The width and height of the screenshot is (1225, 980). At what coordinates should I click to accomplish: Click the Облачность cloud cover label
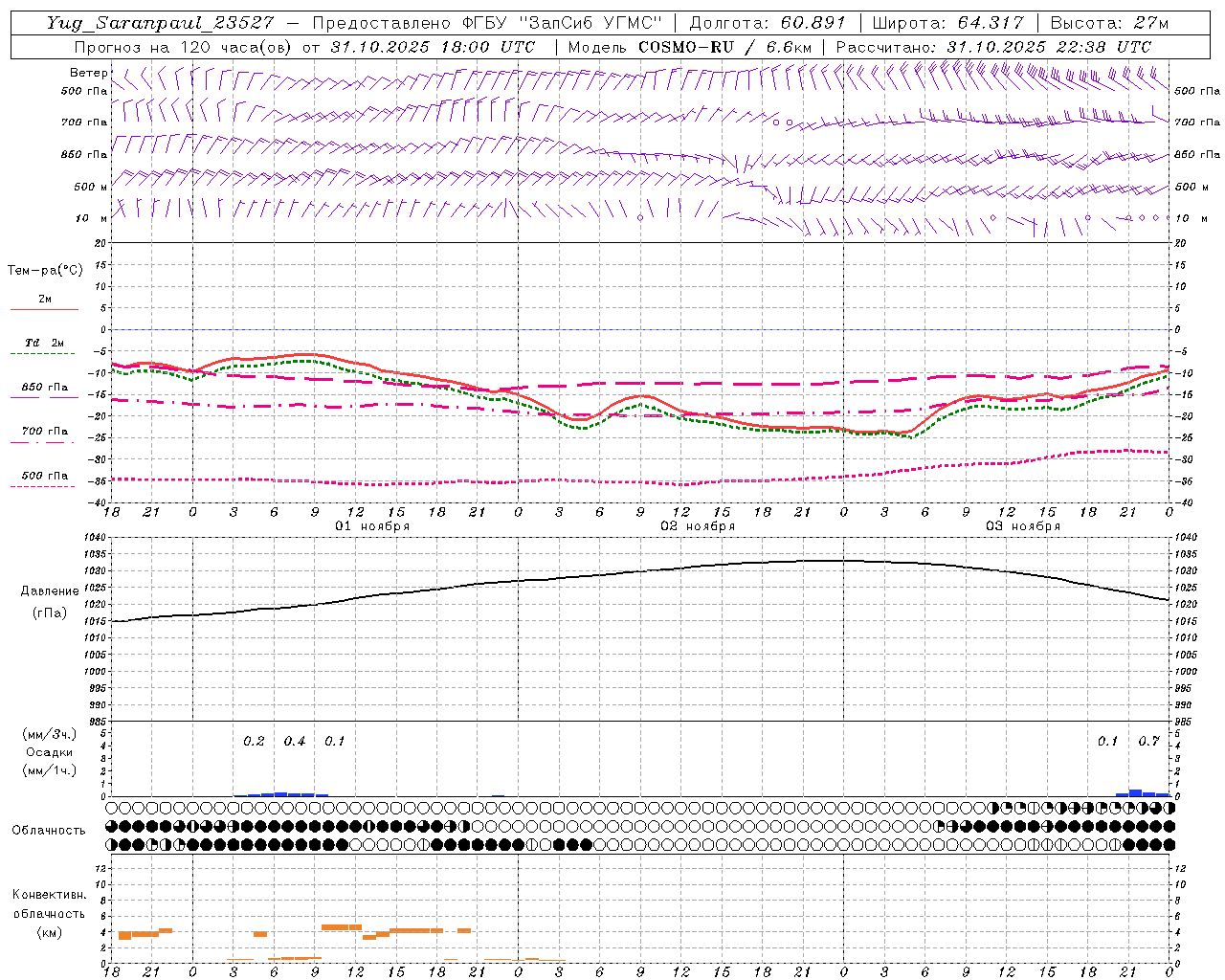point(49,830)
